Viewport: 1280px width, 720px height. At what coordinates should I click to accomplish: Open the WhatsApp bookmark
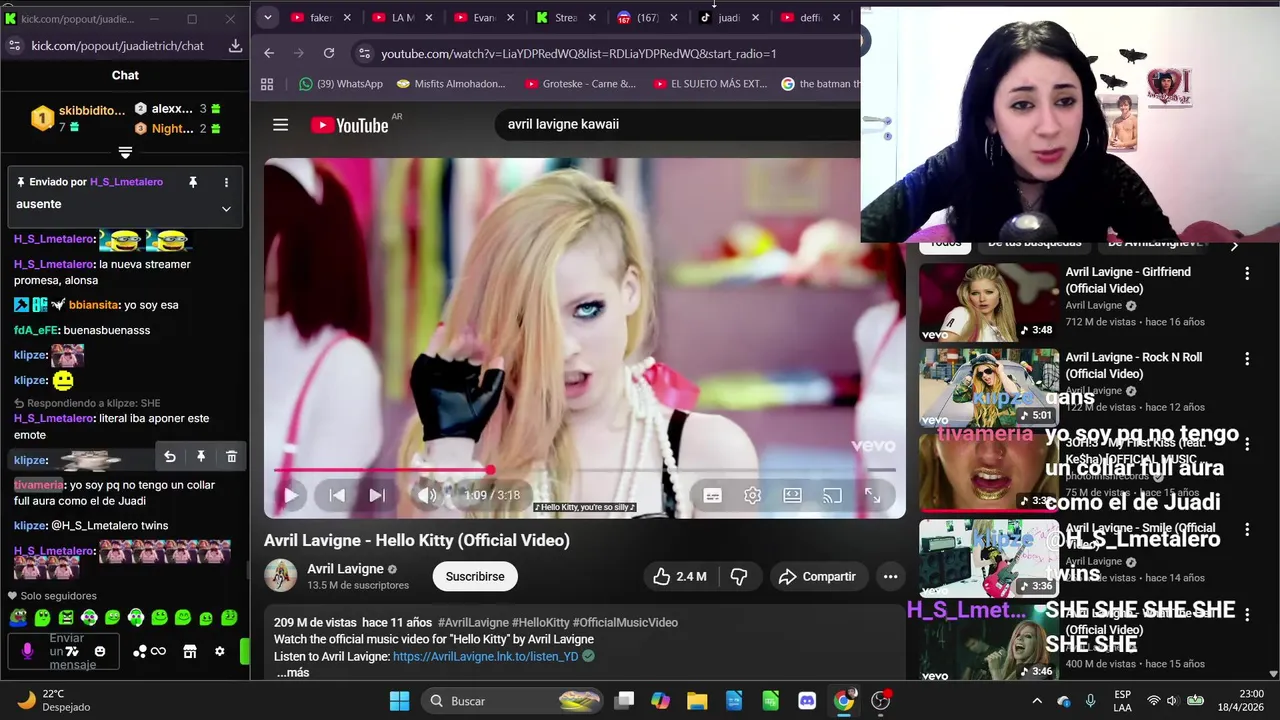click(x=341, y=84)
